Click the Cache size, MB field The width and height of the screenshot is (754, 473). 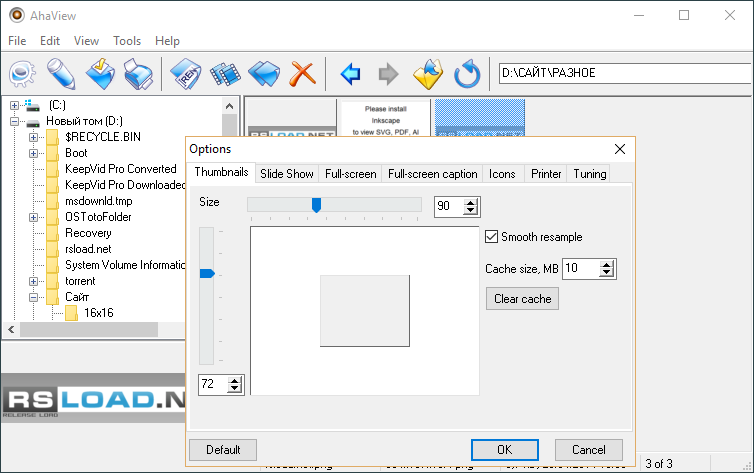(581, 268)
